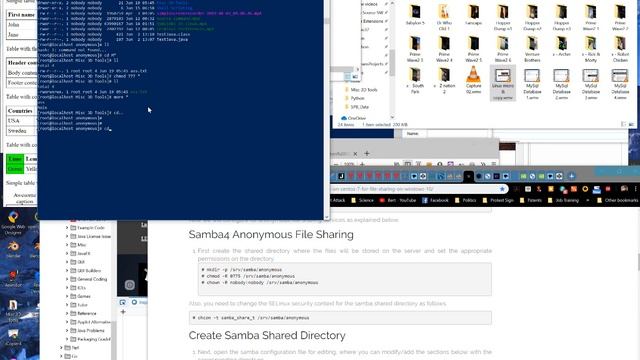Open OneDrive in Explorer navigation pane
640x360 pixels.
(x=353, y=118)
